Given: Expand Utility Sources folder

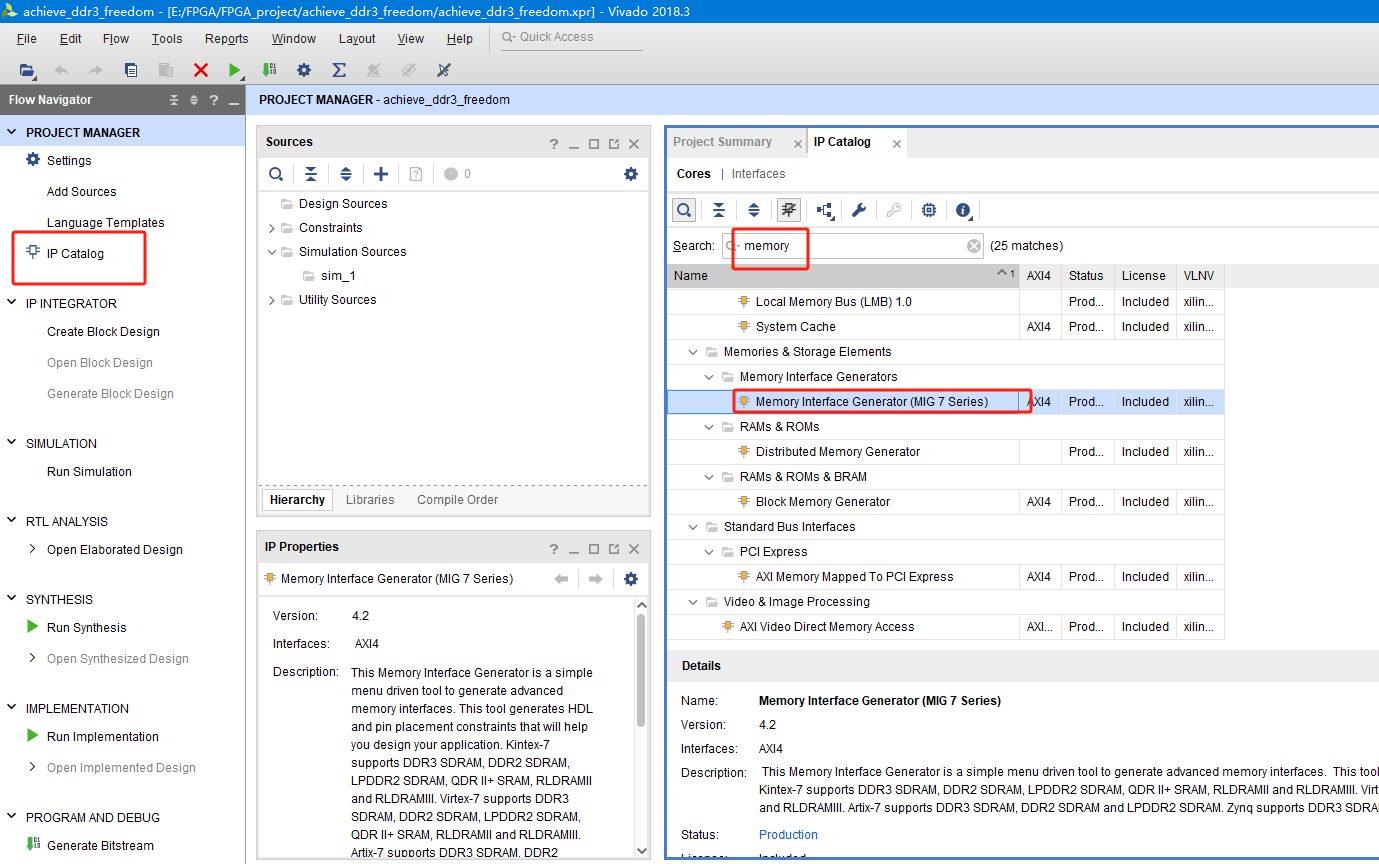Looking at the screenshot, I should point(272,300).
